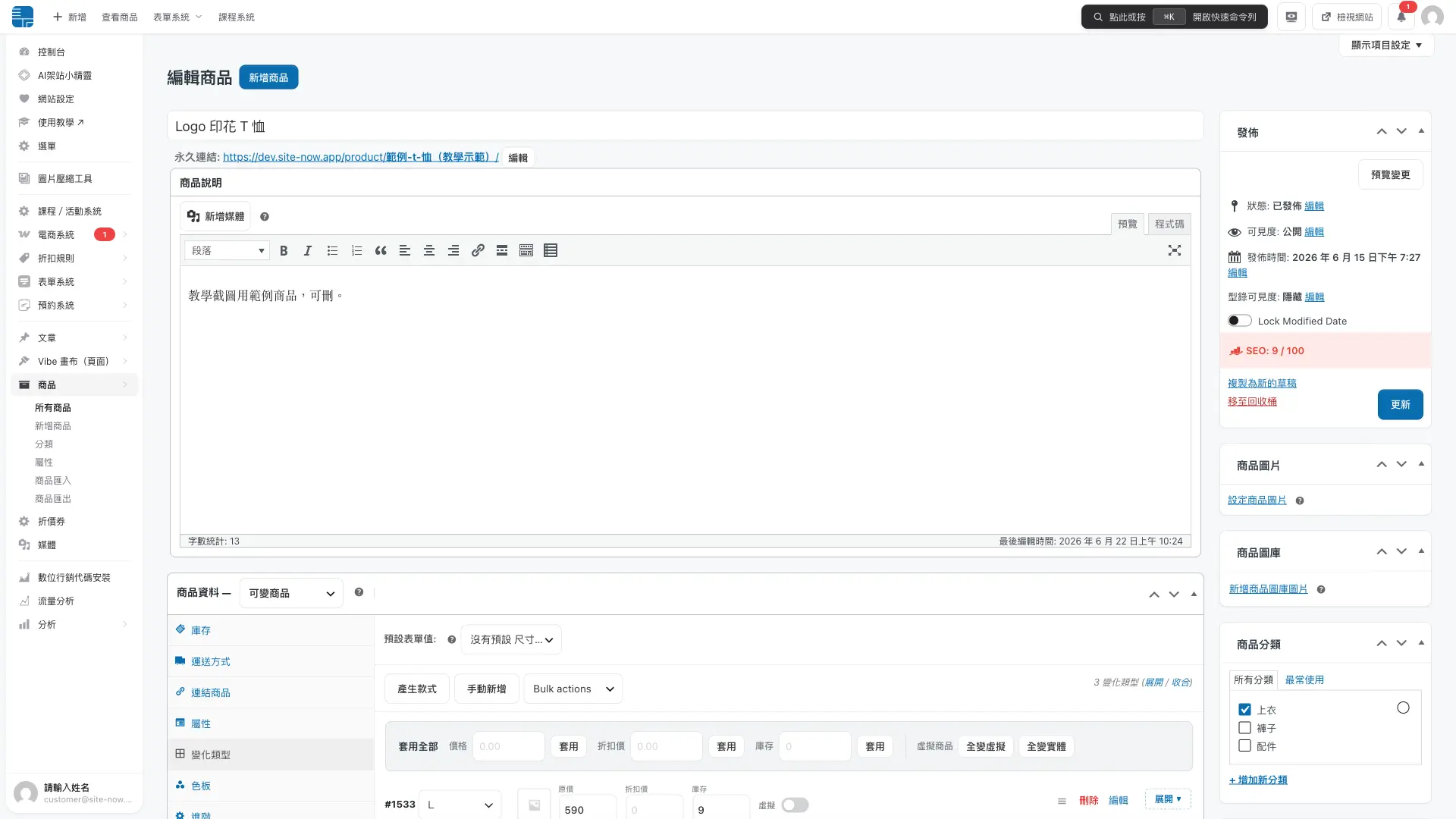Insert Read More tag icon
Viewport: 1456px width, 819px height.
pos(502,251)
